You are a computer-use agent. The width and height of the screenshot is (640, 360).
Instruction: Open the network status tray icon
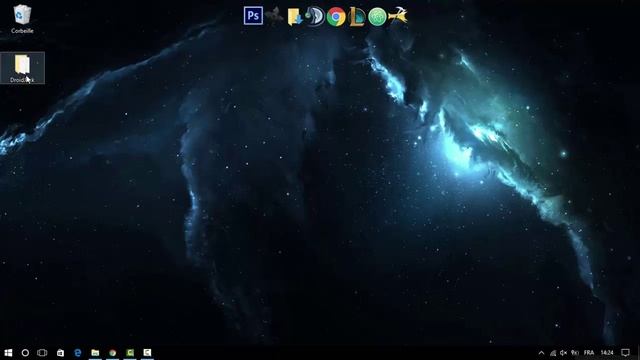[553, 353]
